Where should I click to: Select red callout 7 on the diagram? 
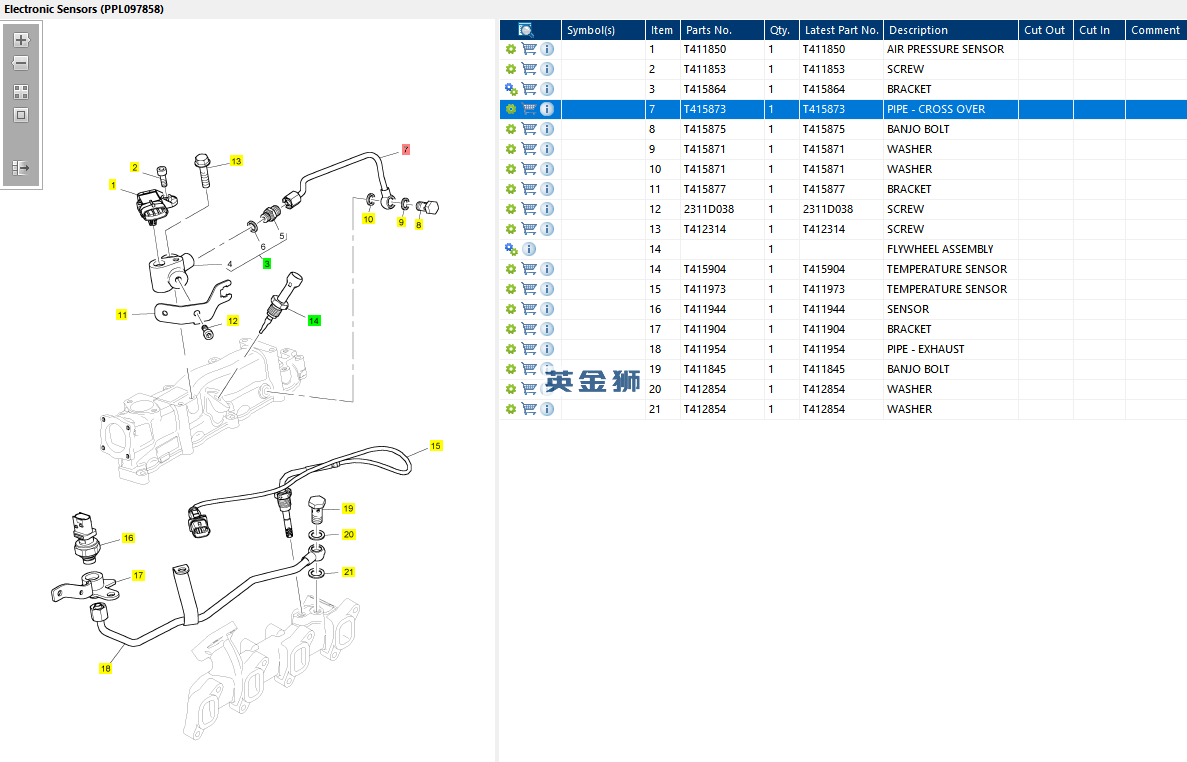pyautogui.click(x=406, y=149)
